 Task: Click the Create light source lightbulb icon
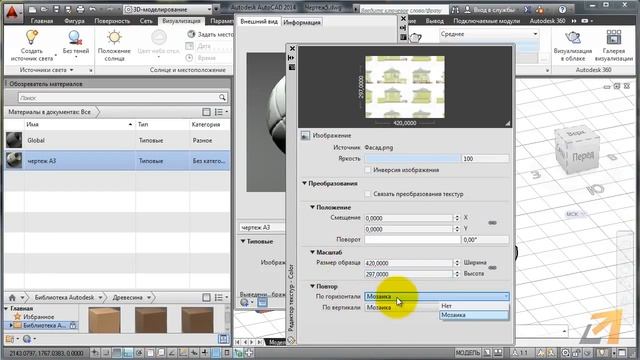[x=32, y=37]
